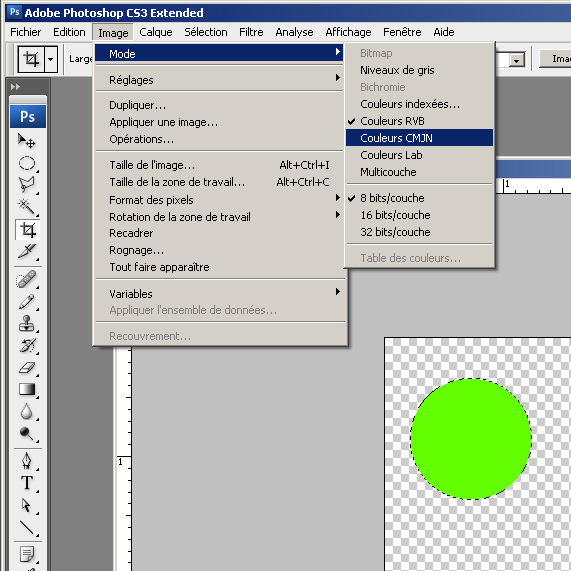571x571 pixels.
Task: Click the Ps logo in the toolbox
Action: click(x=28, y=117)
